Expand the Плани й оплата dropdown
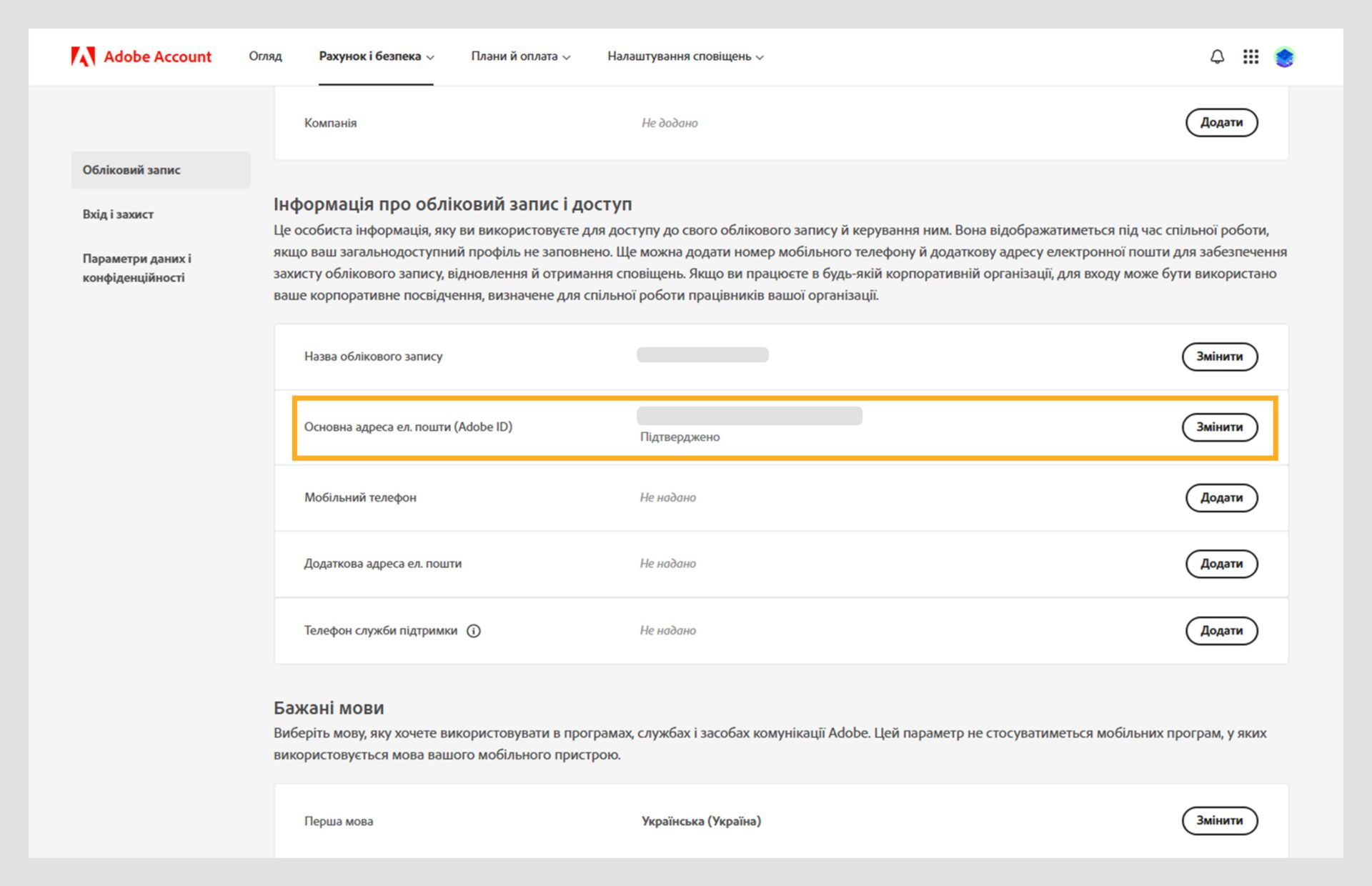Viewport: 1372px width, 886px height. click(x=520, y=56)
